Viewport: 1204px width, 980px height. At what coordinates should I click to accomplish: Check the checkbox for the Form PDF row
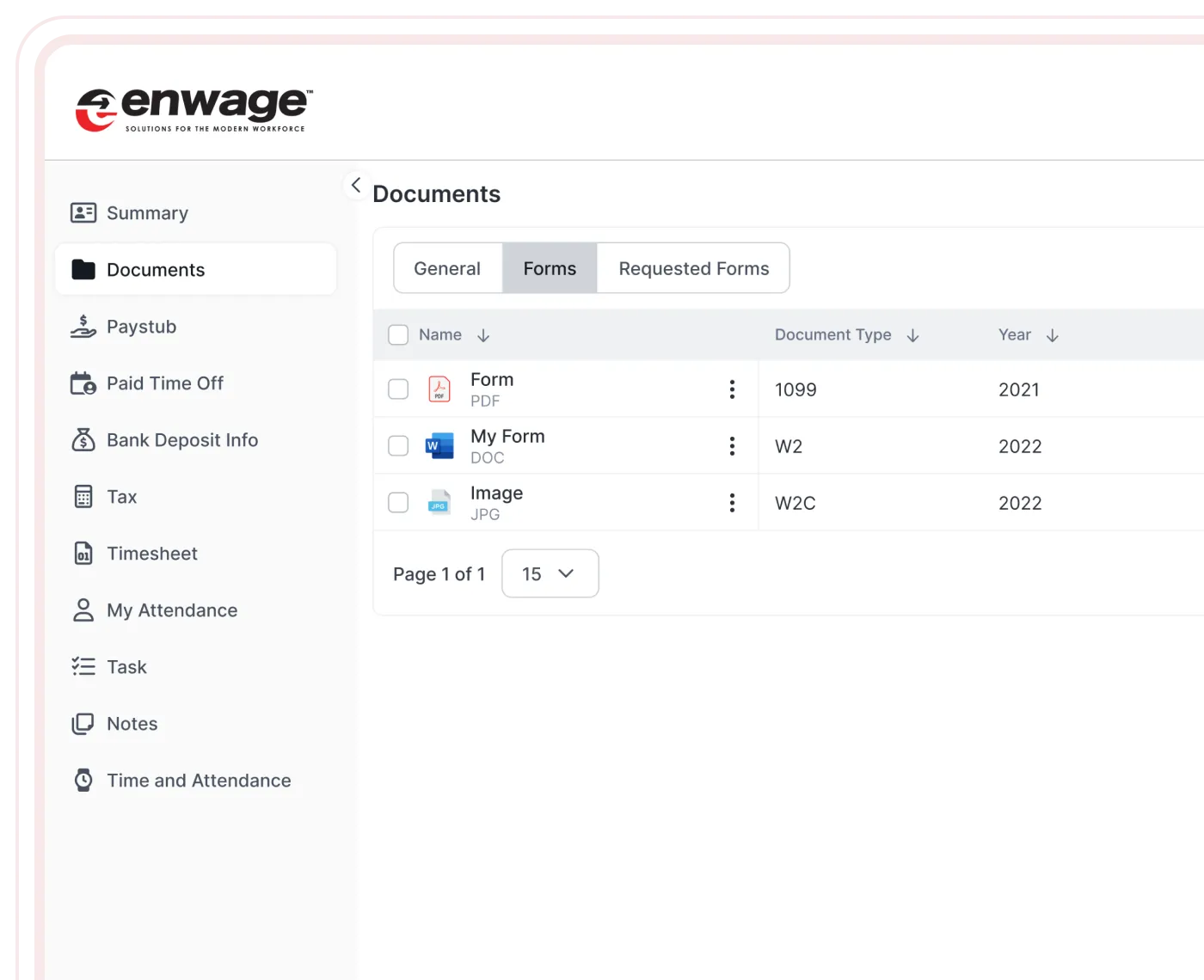point(398,389)
